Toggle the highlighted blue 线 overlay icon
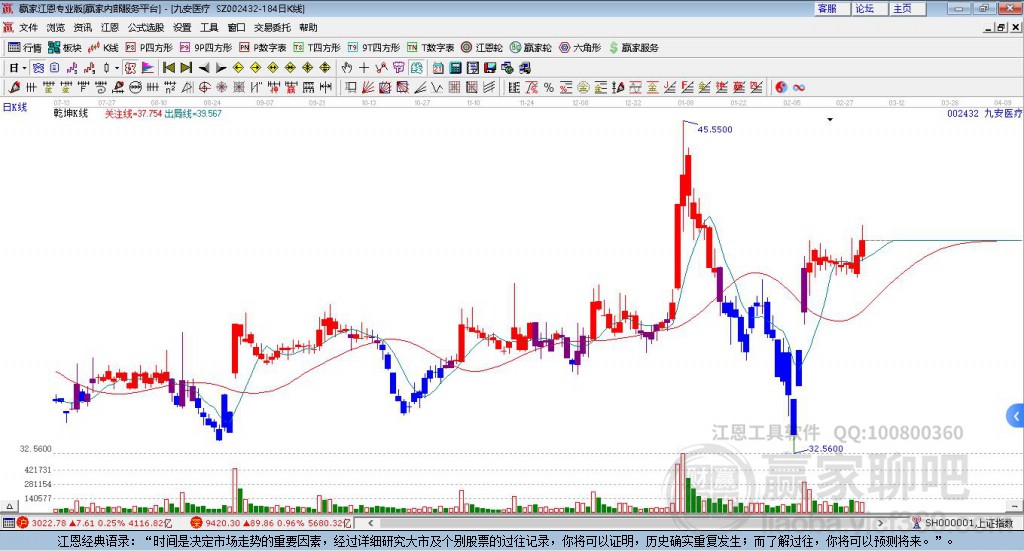The width and height of the screenshot is (1024, 551). pyautogui.click(x=416, y=68)
